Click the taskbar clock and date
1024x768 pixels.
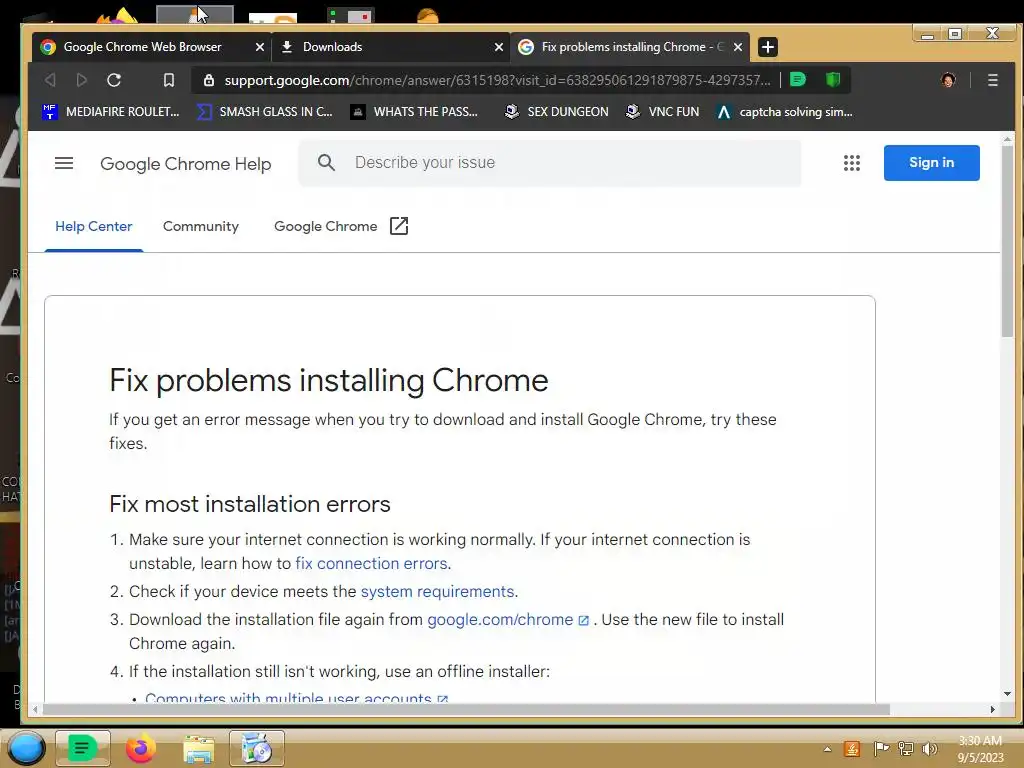(x=980, y=749)
